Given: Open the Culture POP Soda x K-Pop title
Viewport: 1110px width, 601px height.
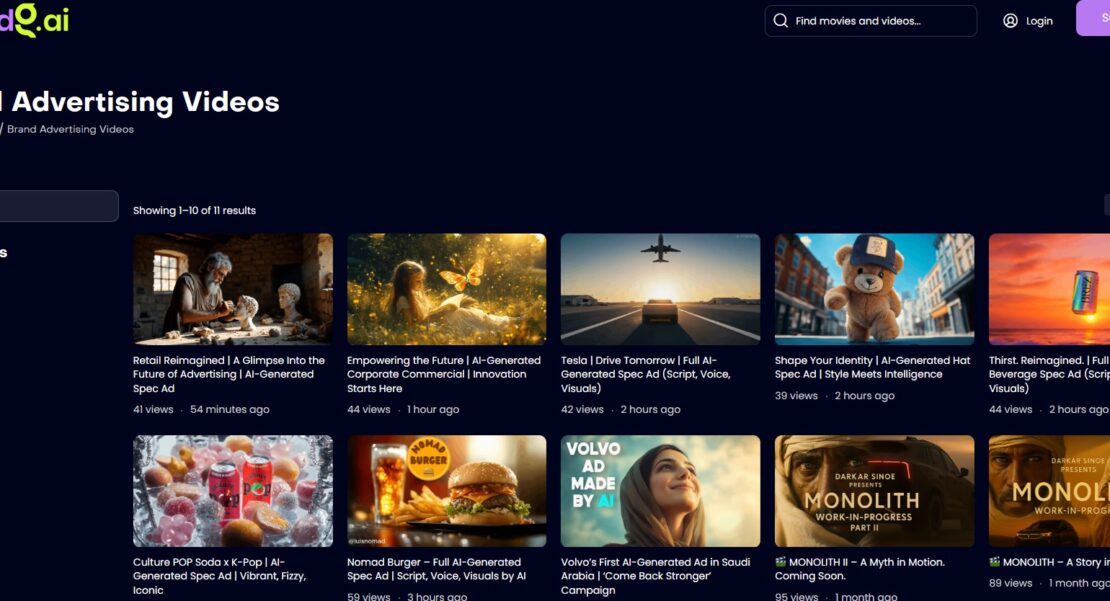Looking at the screenshot, I should coord(219,576).
